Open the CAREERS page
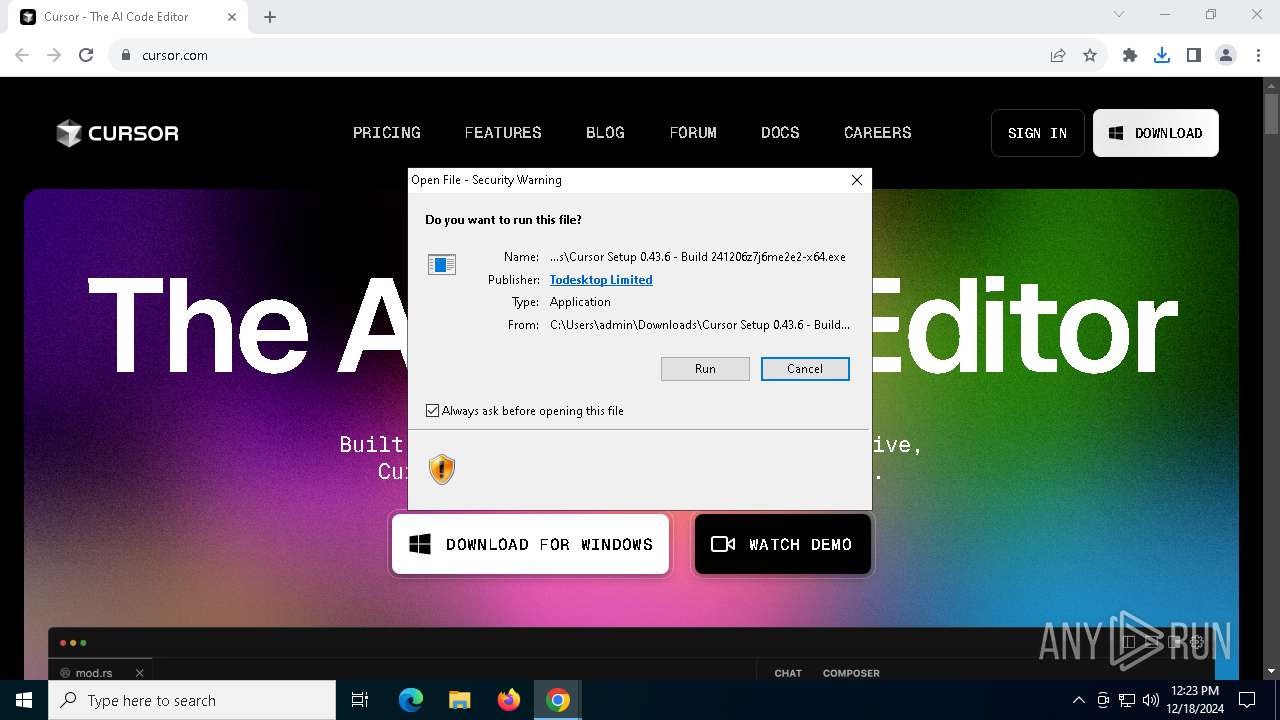 (878, 133)
